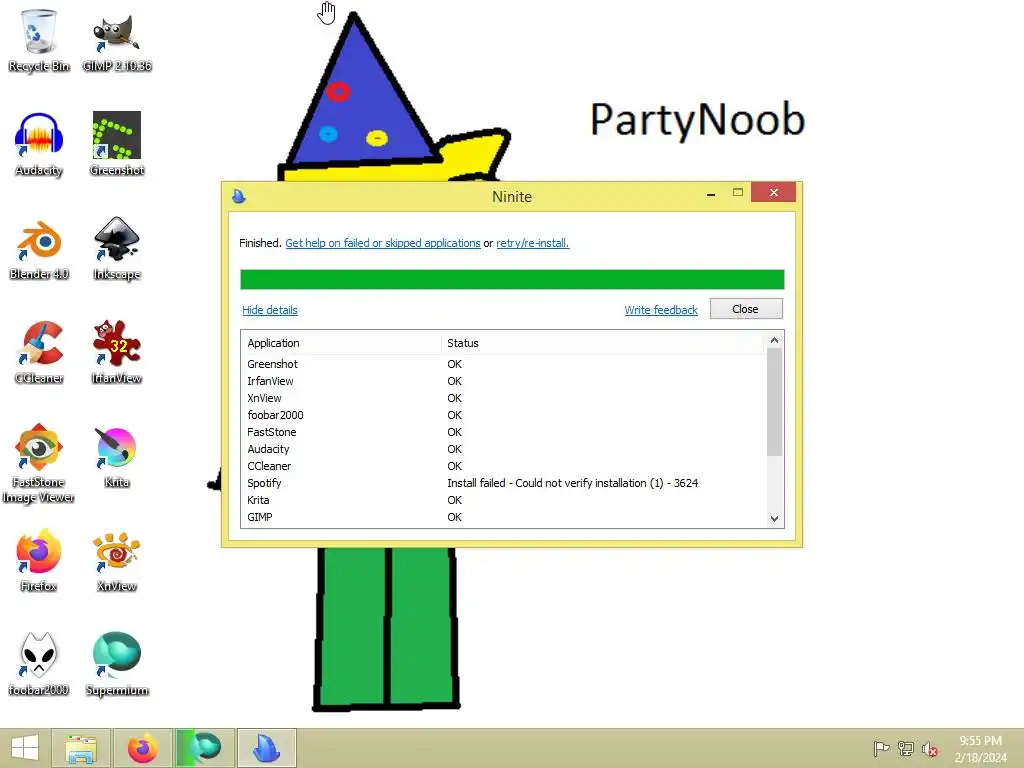Select the Krita desktop shortcut
This screenshot has width=1024, height=768.
click(x=117, y=456)
